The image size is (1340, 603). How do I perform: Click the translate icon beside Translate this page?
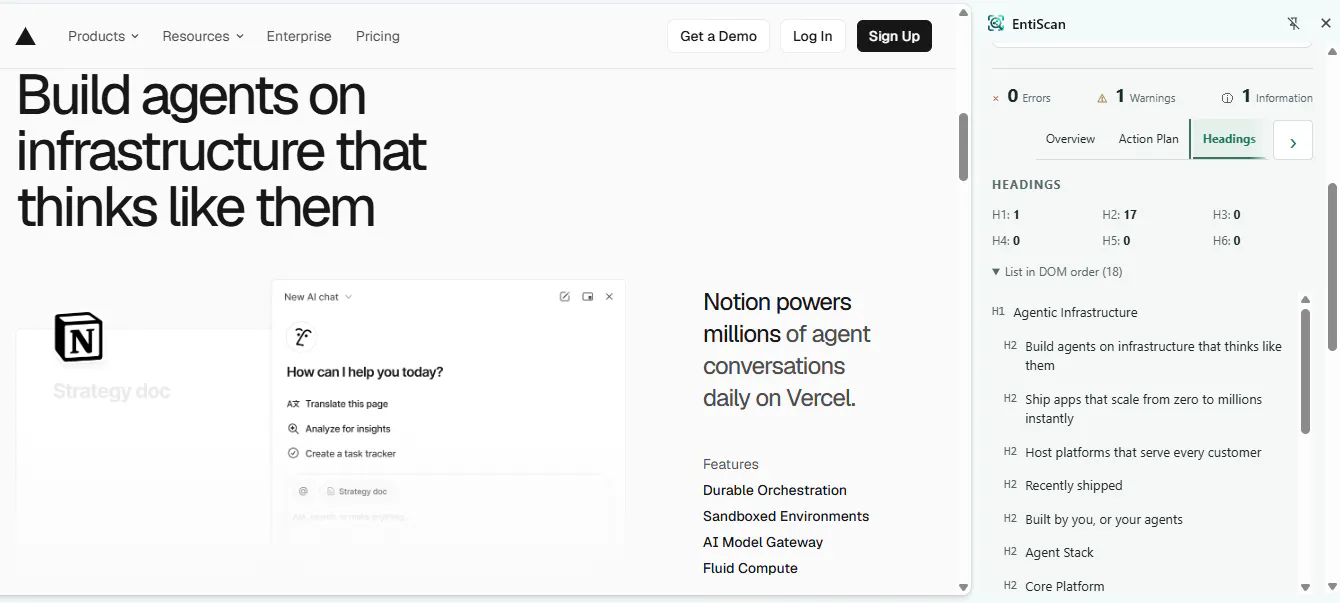293,404
